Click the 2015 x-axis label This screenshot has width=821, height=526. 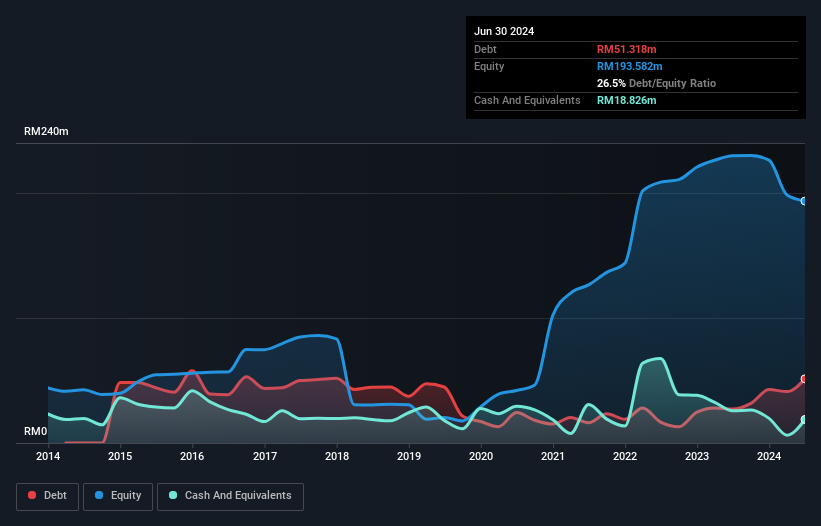click(x=120, y=456)
